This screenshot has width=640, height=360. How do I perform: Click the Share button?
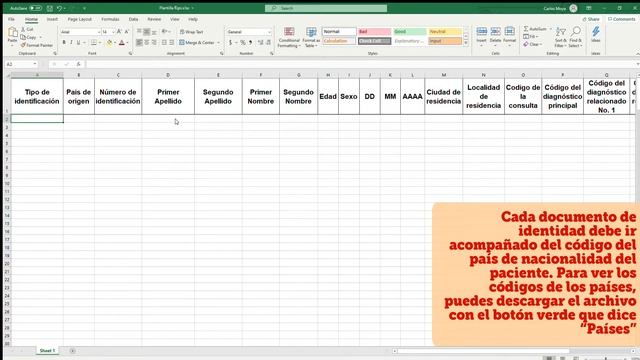pos(591,19)
